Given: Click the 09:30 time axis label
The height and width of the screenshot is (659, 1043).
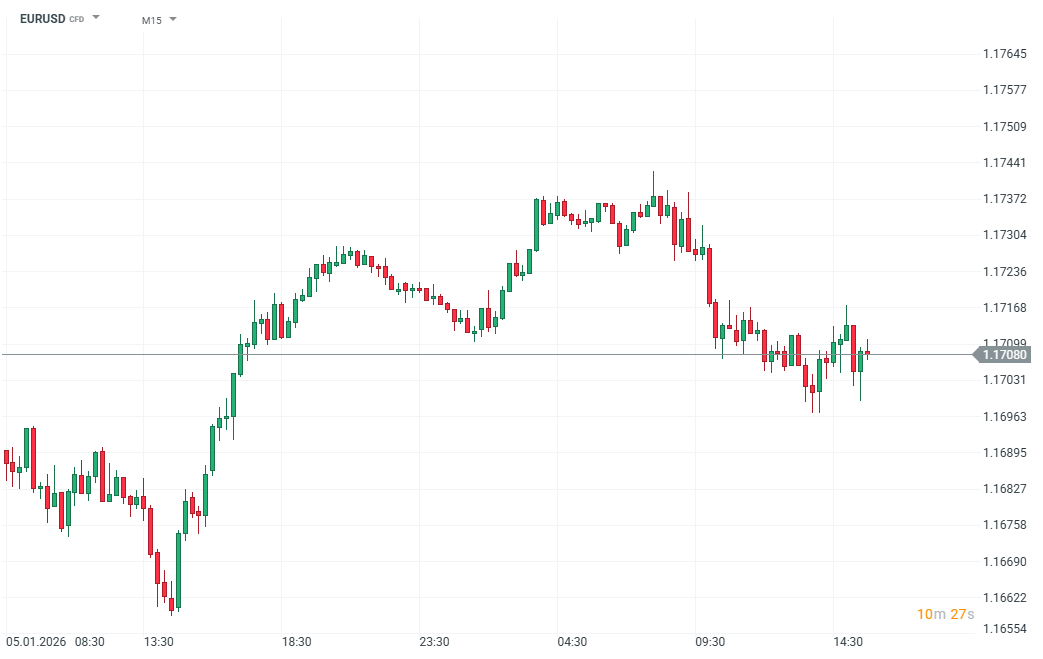Looking at the screenshot, I should [x=710, y=641].
